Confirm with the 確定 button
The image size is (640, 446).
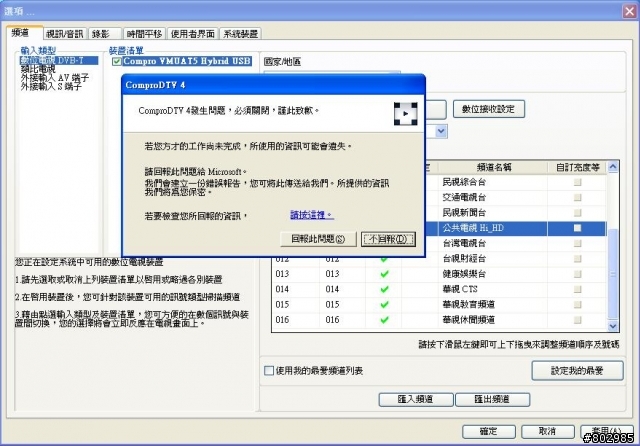pos(489,431)
